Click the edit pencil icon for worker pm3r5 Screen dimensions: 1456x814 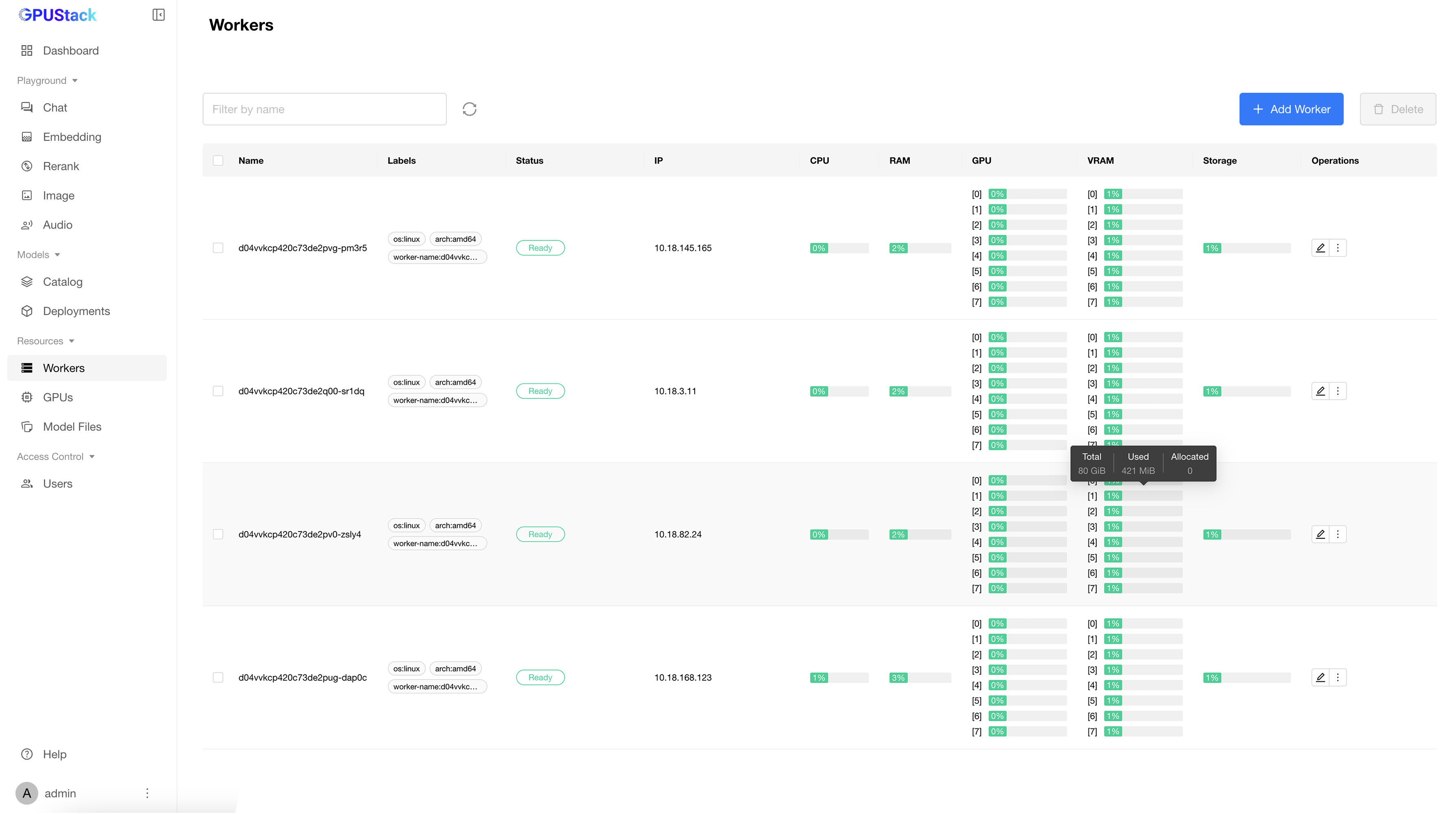coord(1320,247)
